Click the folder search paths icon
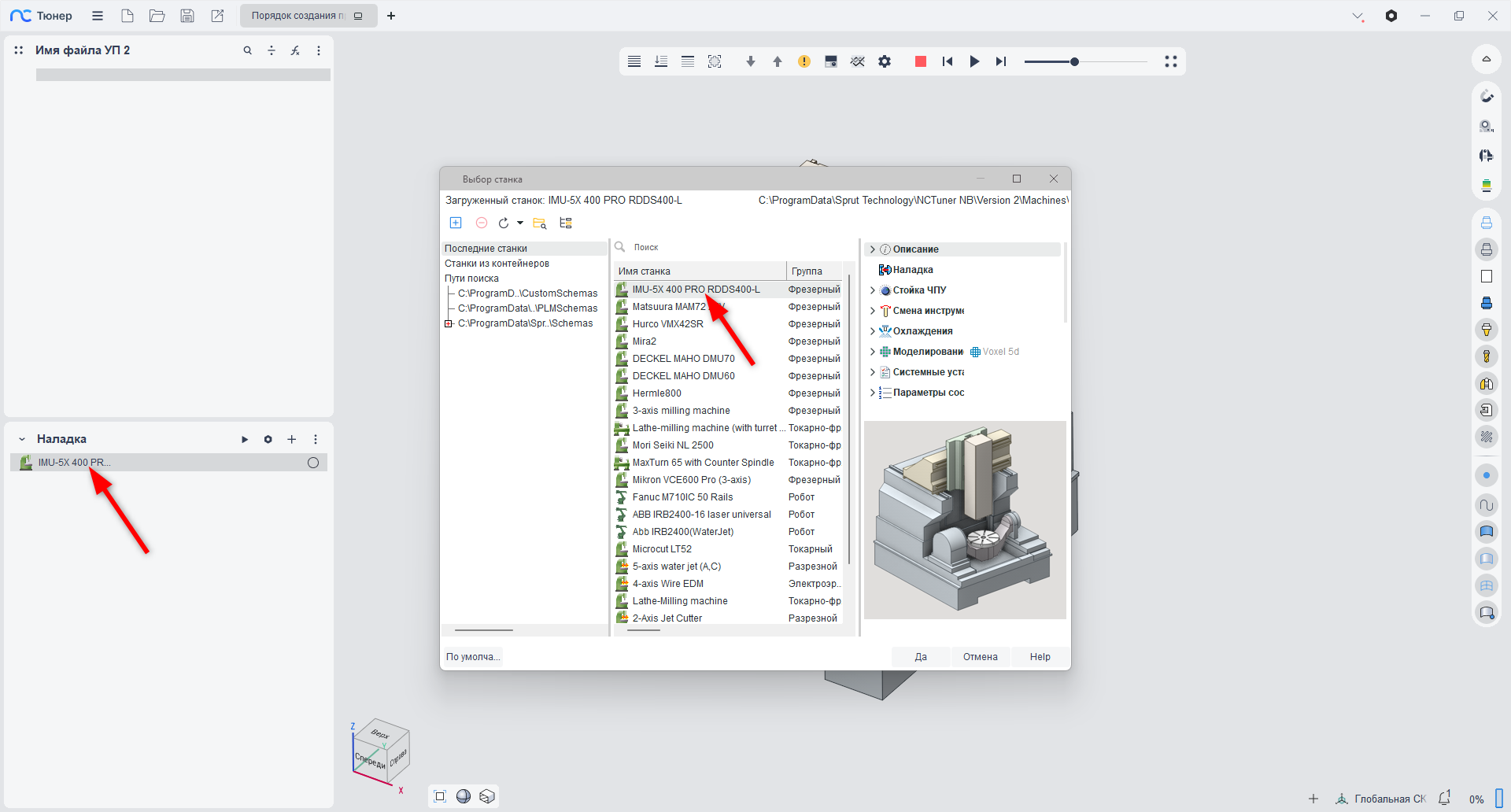Viewport: 1511px width, 812px height. tap(539, 223)
